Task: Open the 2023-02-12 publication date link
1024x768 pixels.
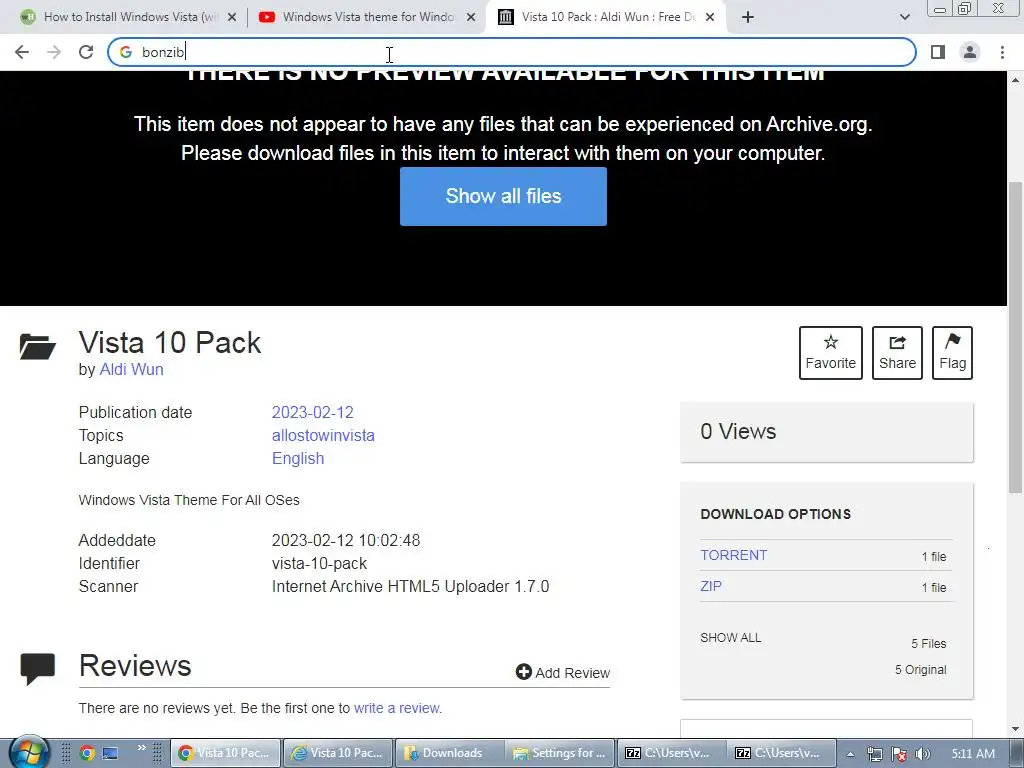Action: point(312,412)
